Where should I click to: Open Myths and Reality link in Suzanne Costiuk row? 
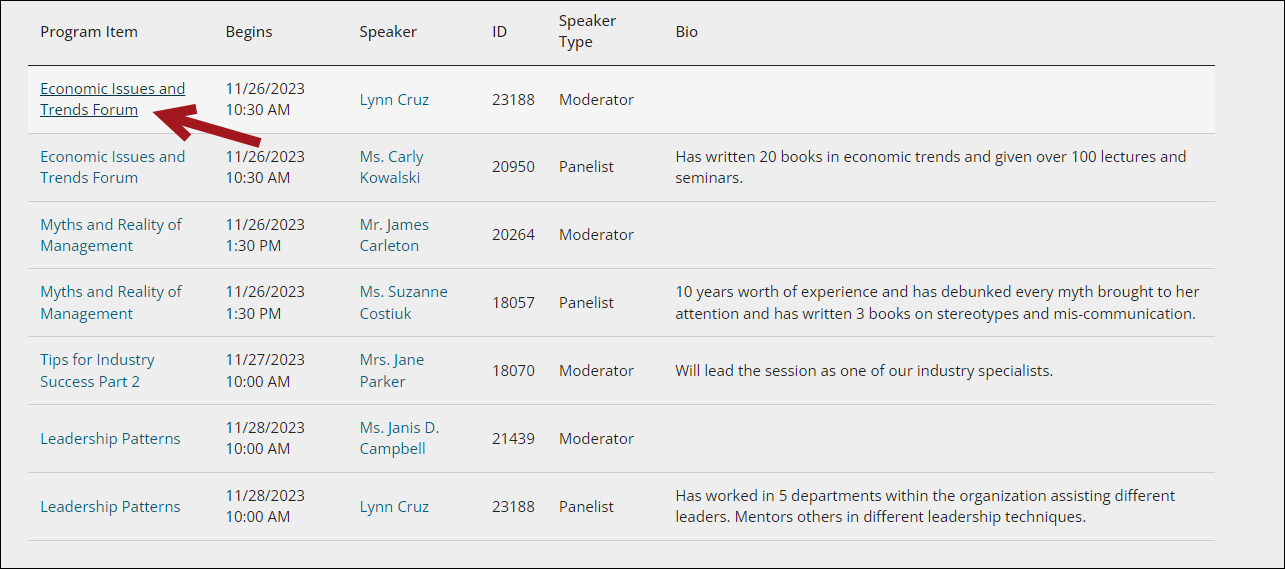click(110, 302)
